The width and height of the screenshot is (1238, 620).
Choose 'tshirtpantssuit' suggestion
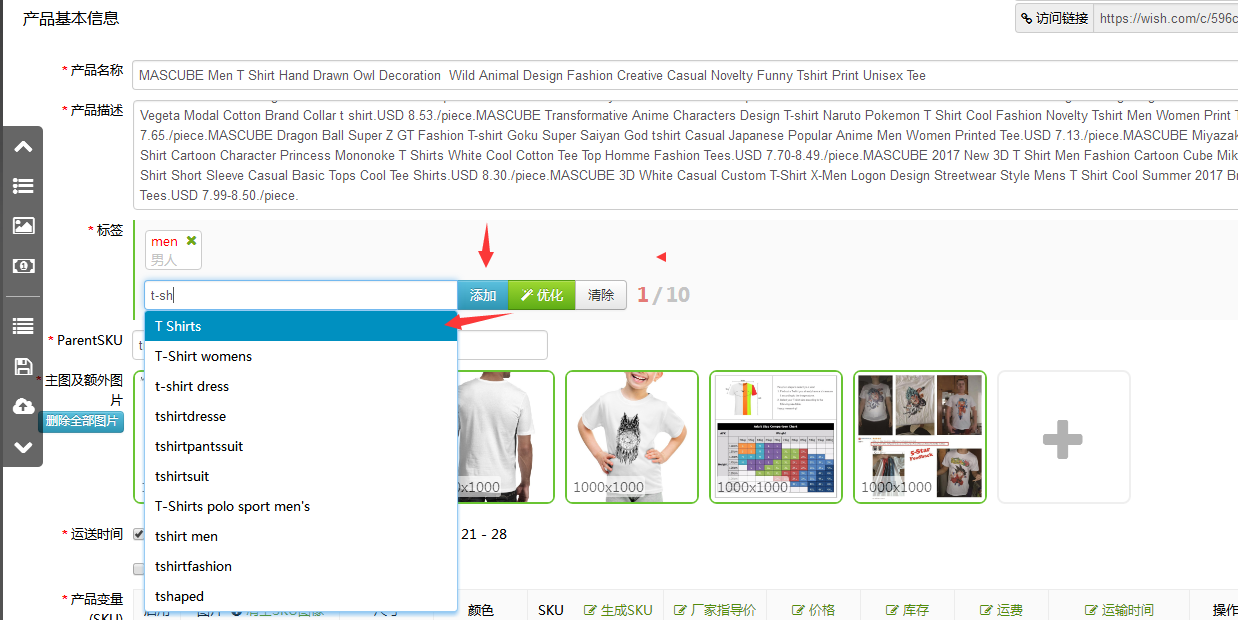pos(301,446)
